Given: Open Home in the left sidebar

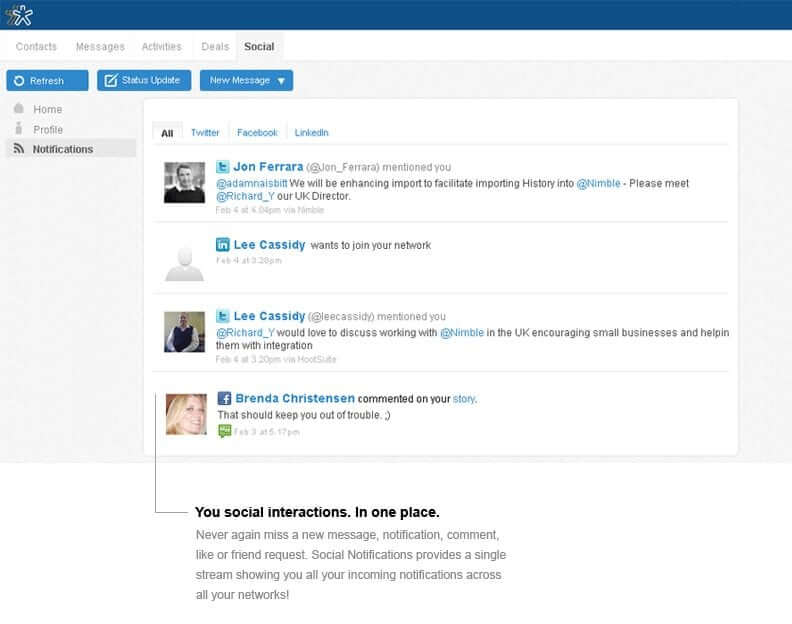Looking at the screenshot, I should point(47,109).
